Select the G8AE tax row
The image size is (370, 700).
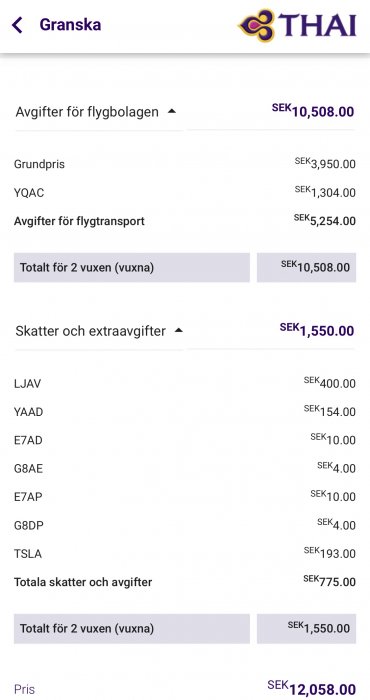tap(185, 468)
